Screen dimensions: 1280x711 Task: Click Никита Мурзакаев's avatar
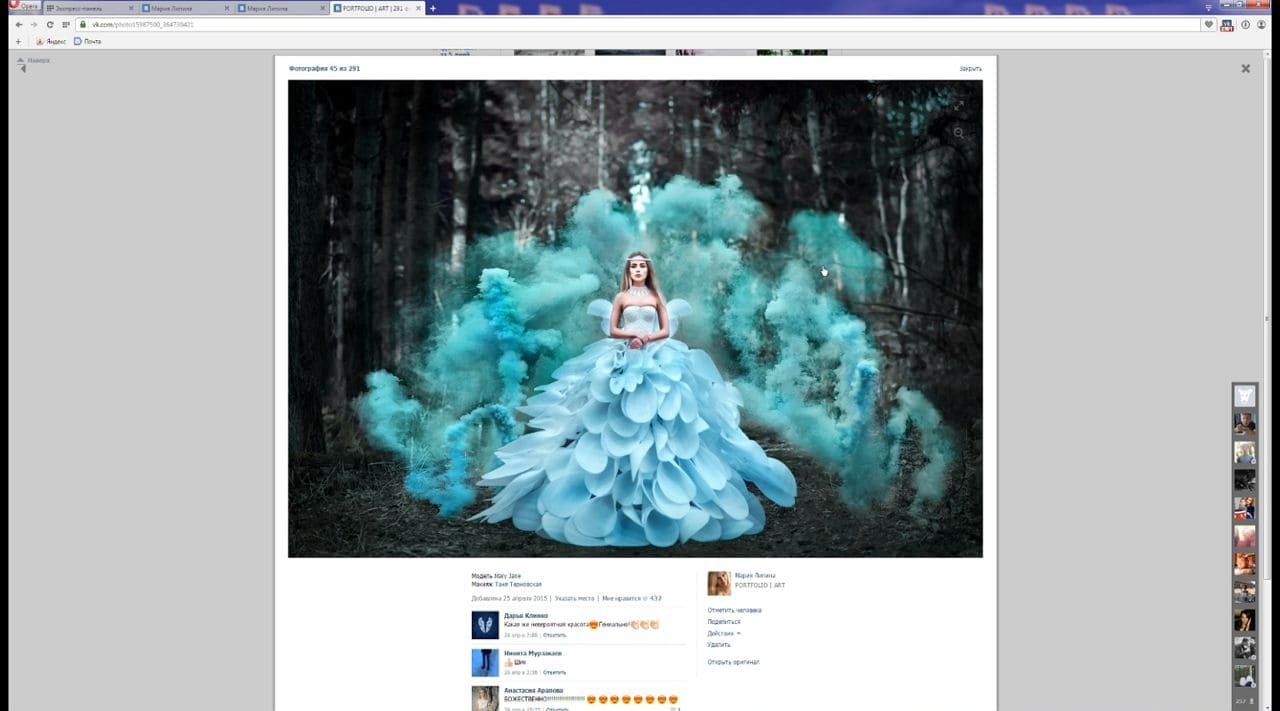click(x=485, y=662)
